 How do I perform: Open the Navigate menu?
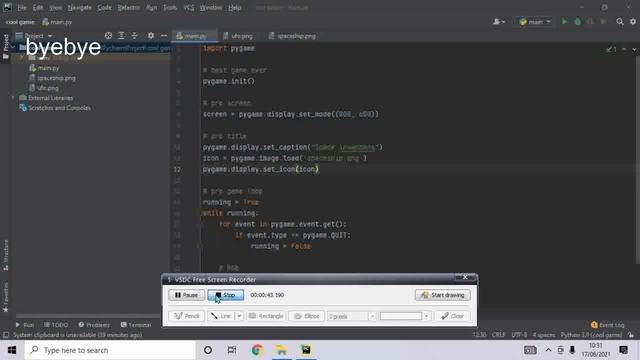point(80,7)
